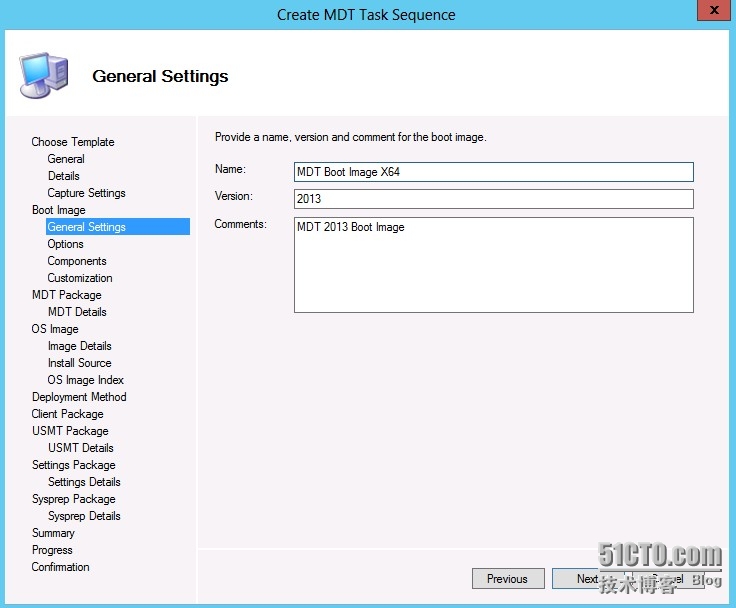Select Customization wizard step

point(80,278)
